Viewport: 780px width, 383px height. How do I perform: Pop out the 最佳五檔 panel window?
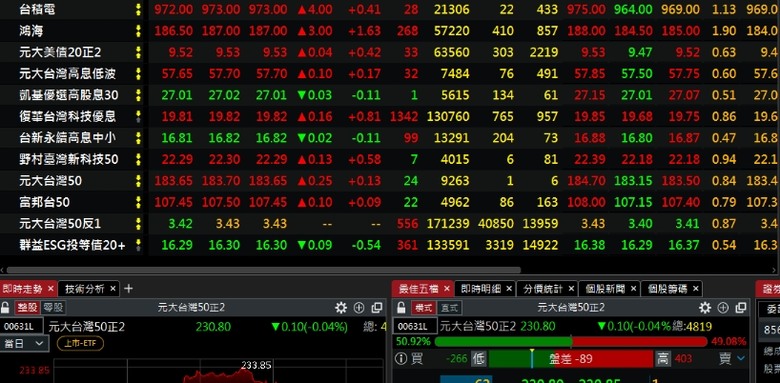741,308
